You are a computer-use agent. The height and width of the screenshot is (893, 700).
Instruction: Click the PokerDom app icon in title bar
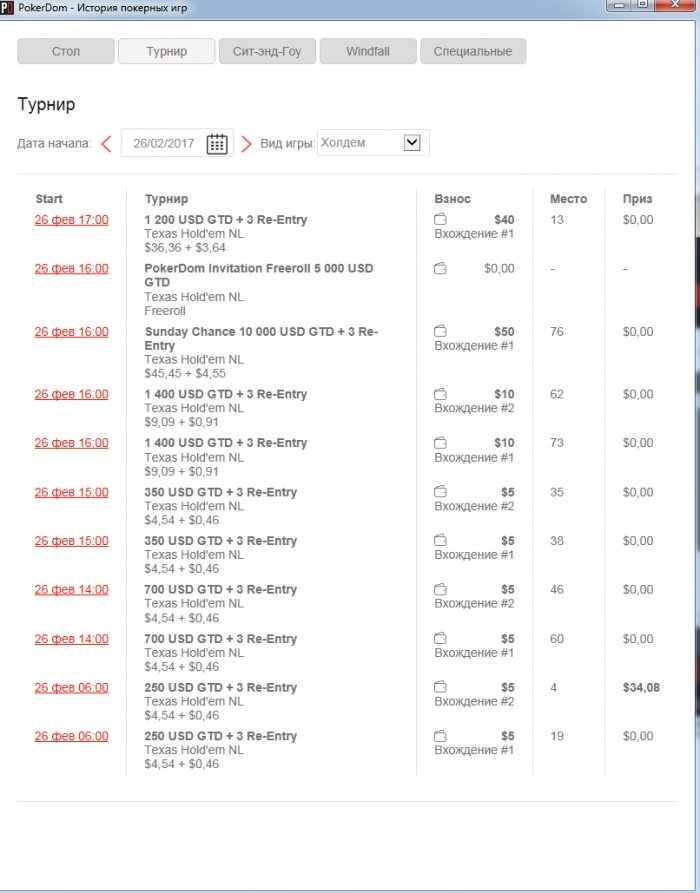click(7, 7)
